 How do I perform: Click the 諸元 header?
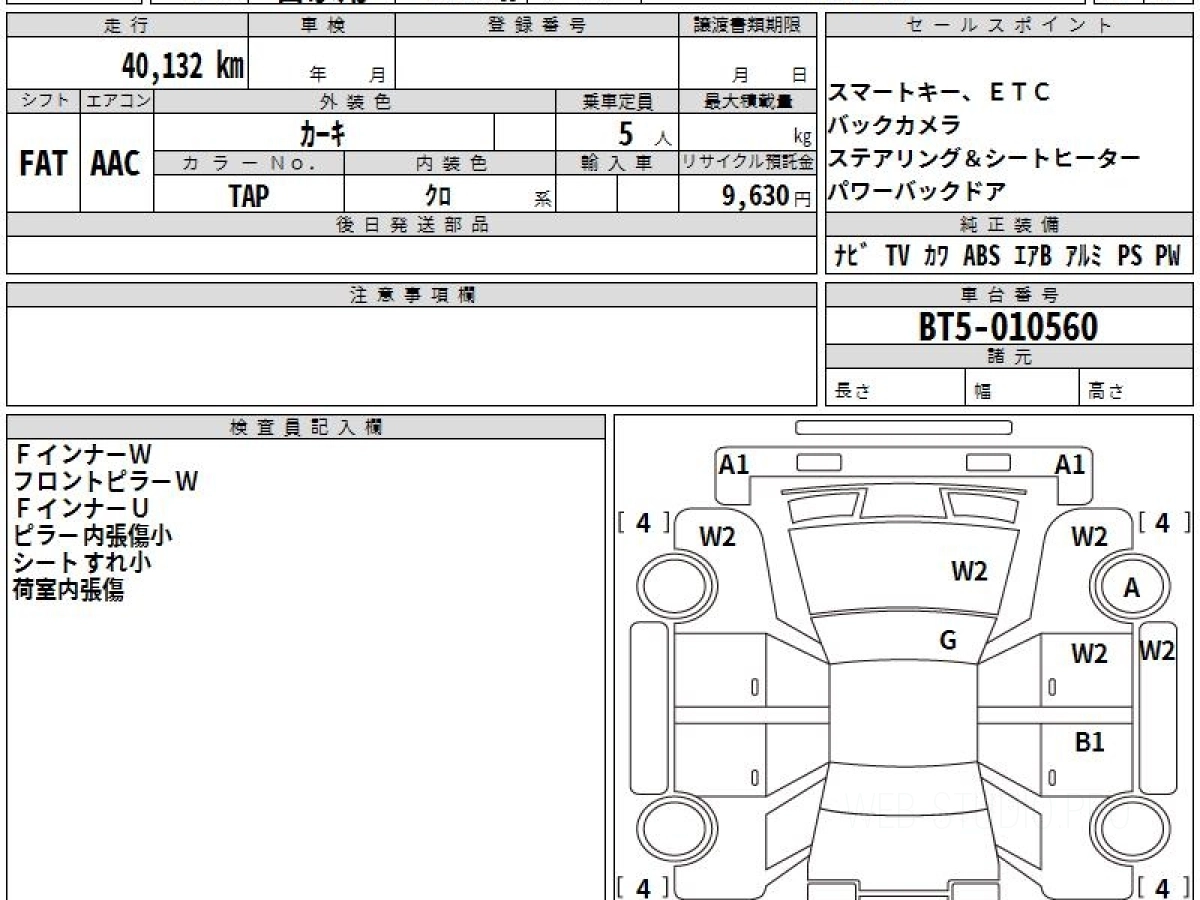tap(1009, 357)
